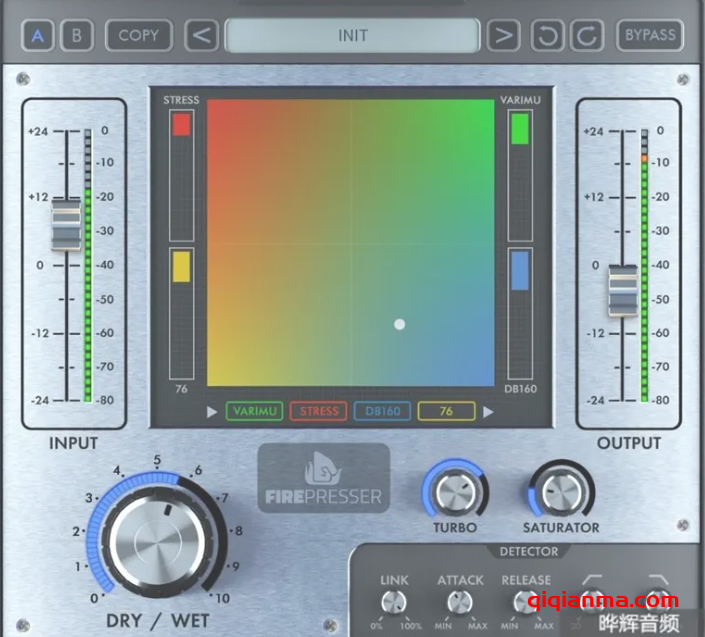Open the INIT preset name display

[x=352, y=36]
